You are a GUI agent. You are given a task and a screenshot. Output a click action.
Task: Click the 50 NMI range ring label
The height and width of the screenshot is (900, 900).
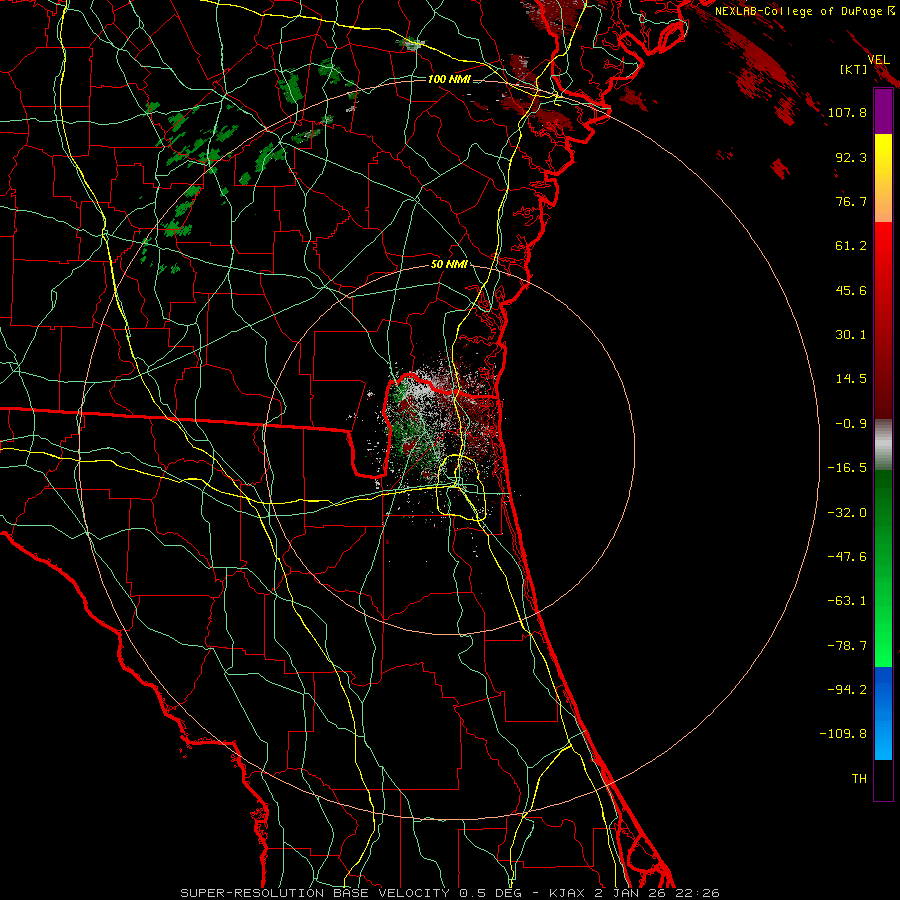pyautogui.click(x=449, y=265)
